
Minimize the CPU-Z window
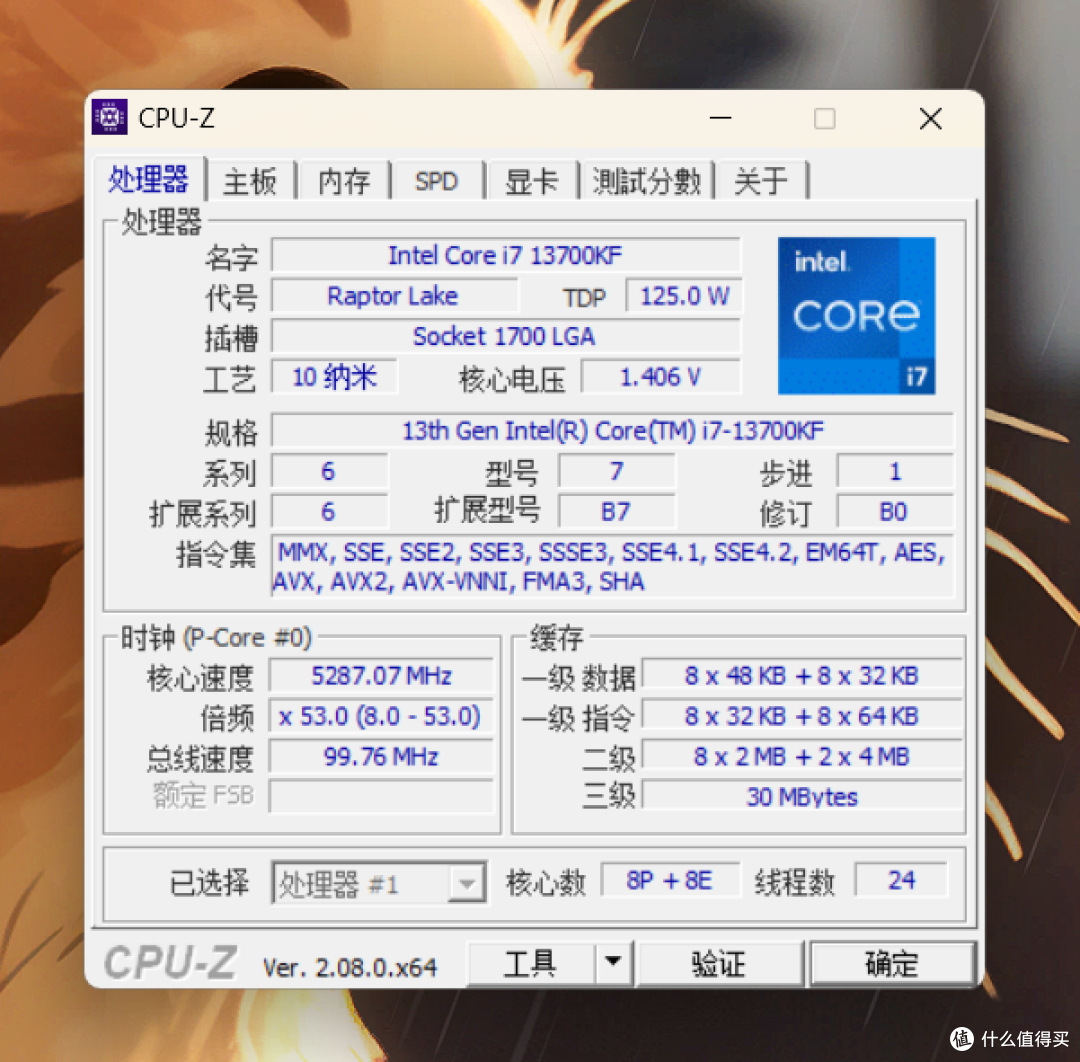(x=720, y=118)
